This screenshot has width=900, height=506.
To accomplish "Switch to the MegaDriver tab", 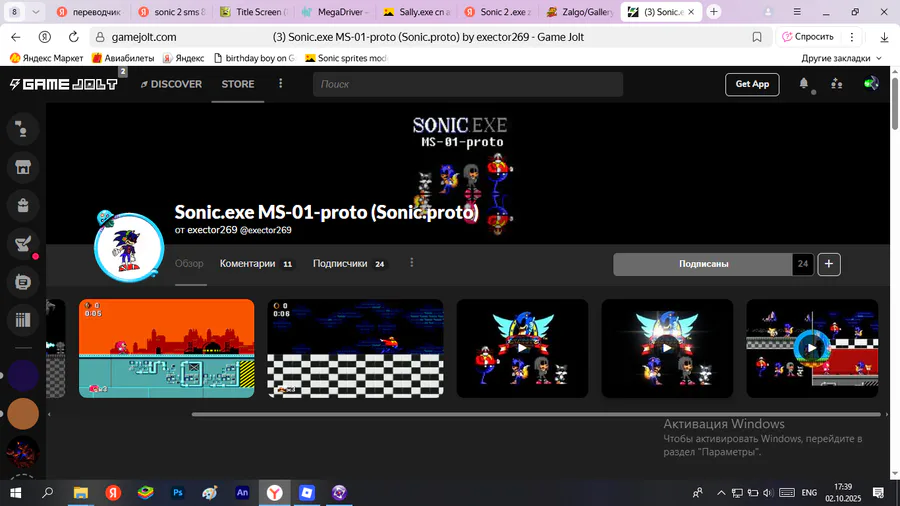I will pyautogui.click(x=335, y=11).
